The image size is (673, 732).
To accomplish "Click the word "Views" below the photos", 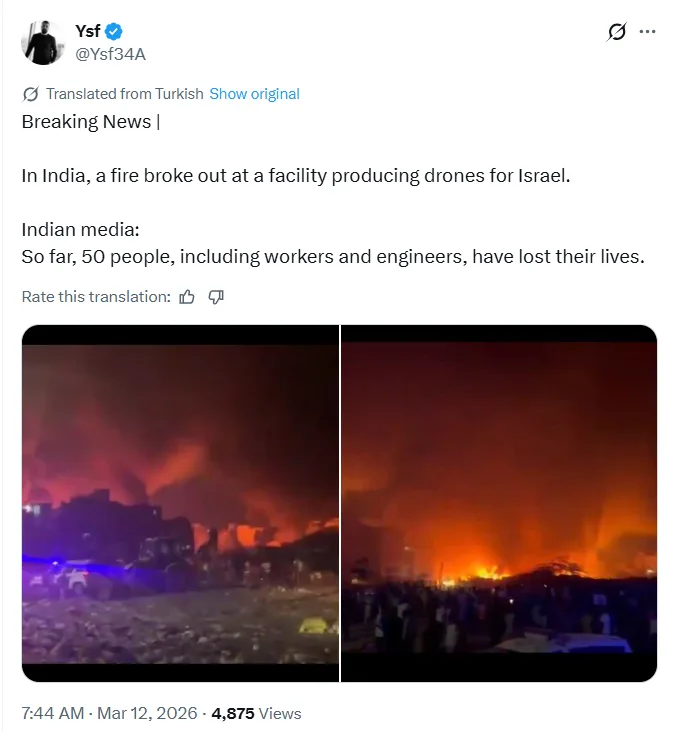I will [280, 713].
